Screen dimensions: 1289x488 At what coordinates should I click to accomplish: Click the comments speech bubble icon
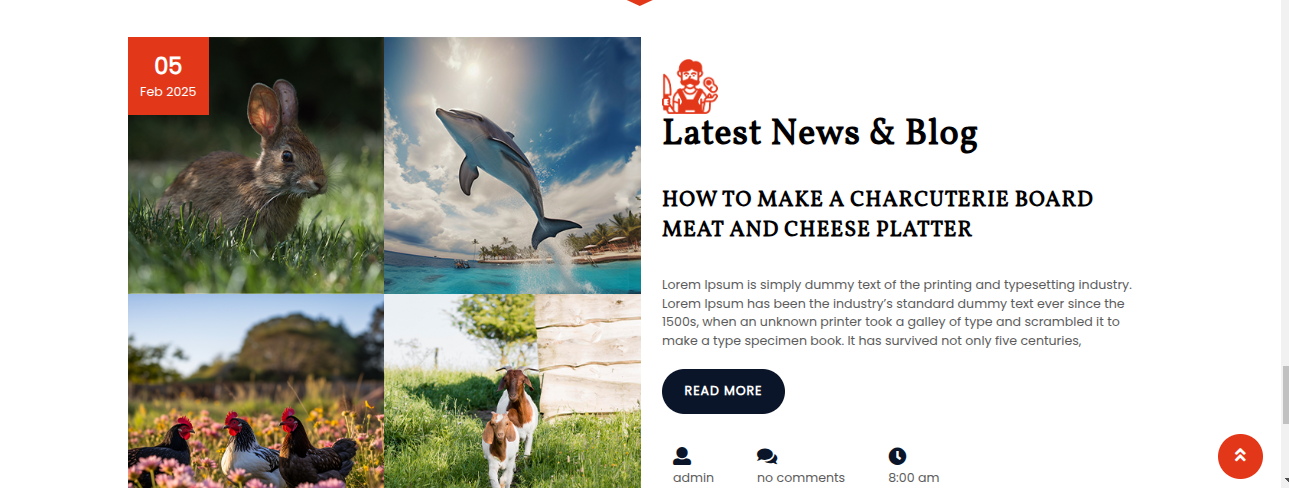tap(767, 456)
